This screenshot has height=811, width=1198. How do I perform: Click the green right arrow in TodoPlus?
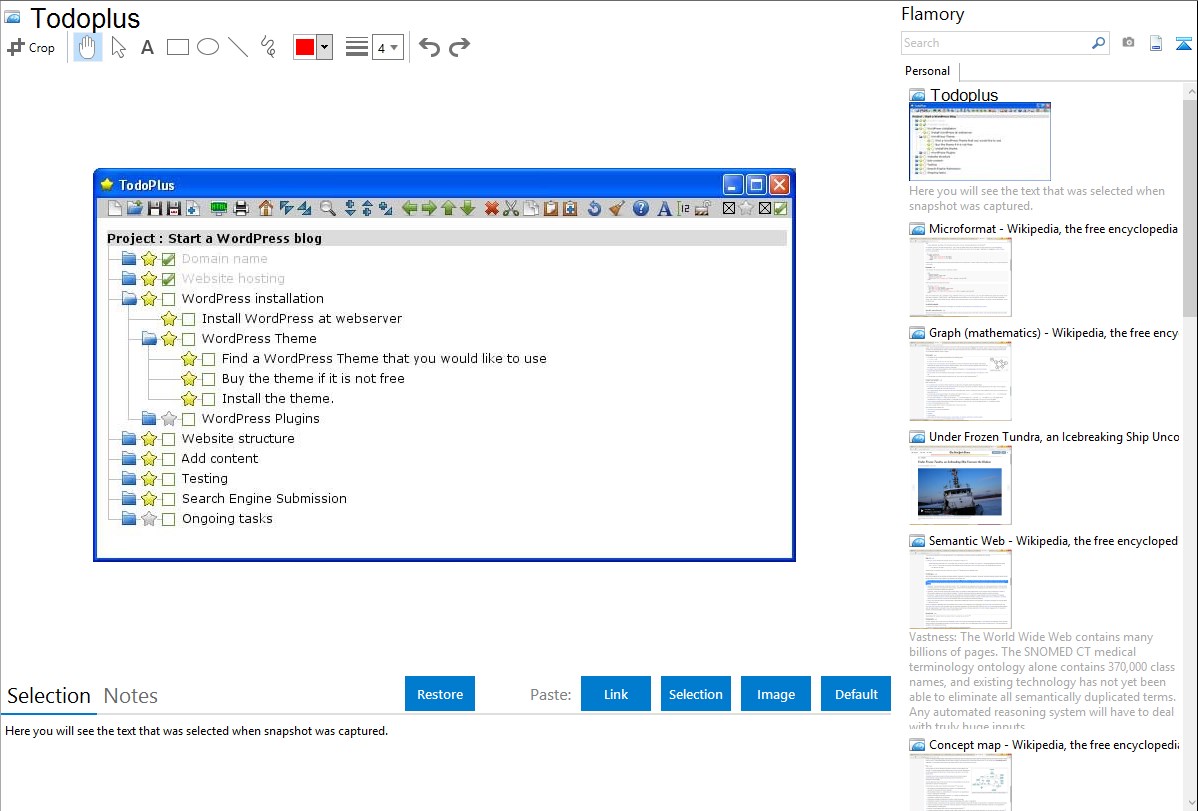tap(429, 208)
